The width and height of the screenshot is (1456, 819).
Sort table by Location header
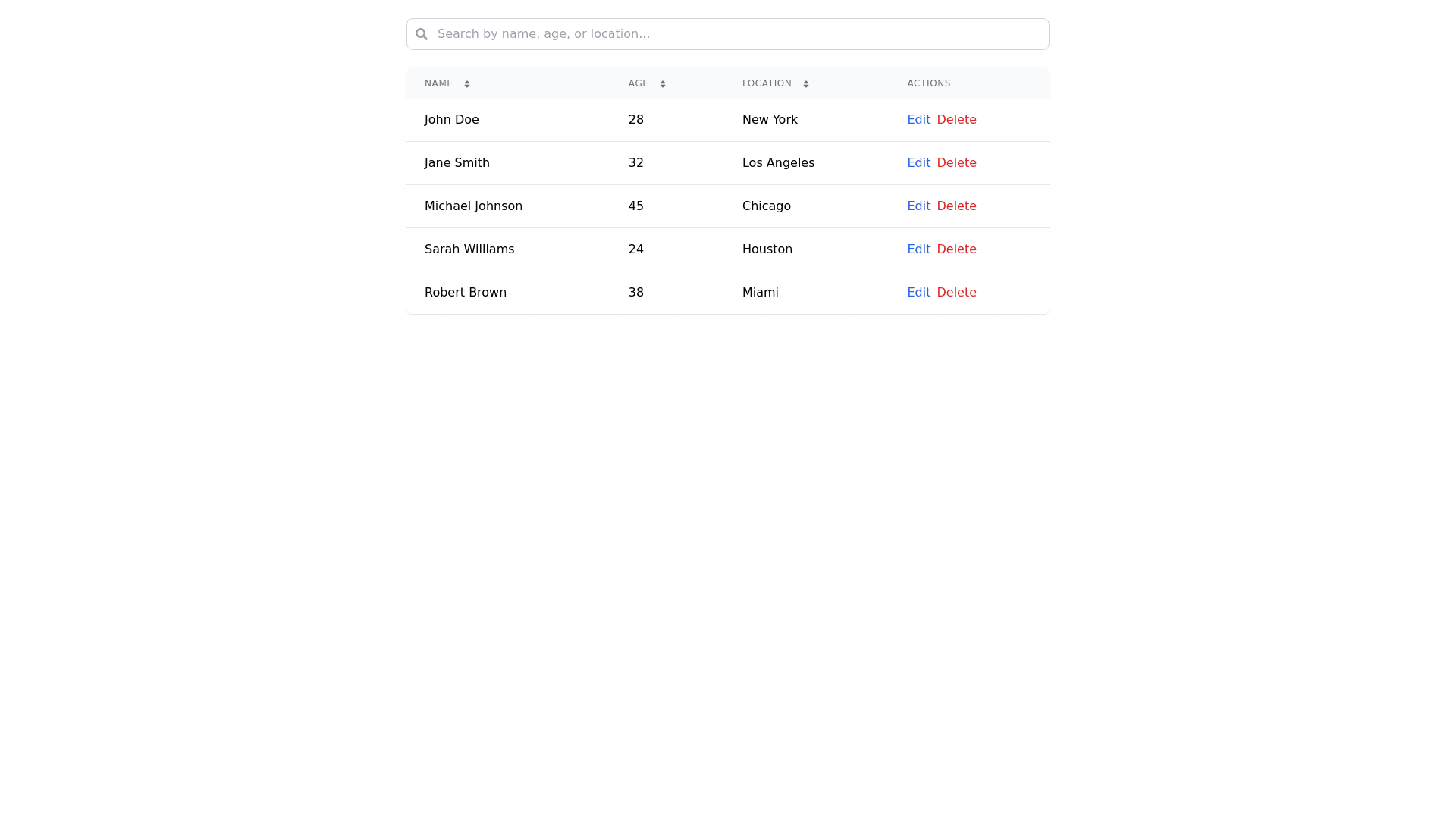click(x=767, y=83)
